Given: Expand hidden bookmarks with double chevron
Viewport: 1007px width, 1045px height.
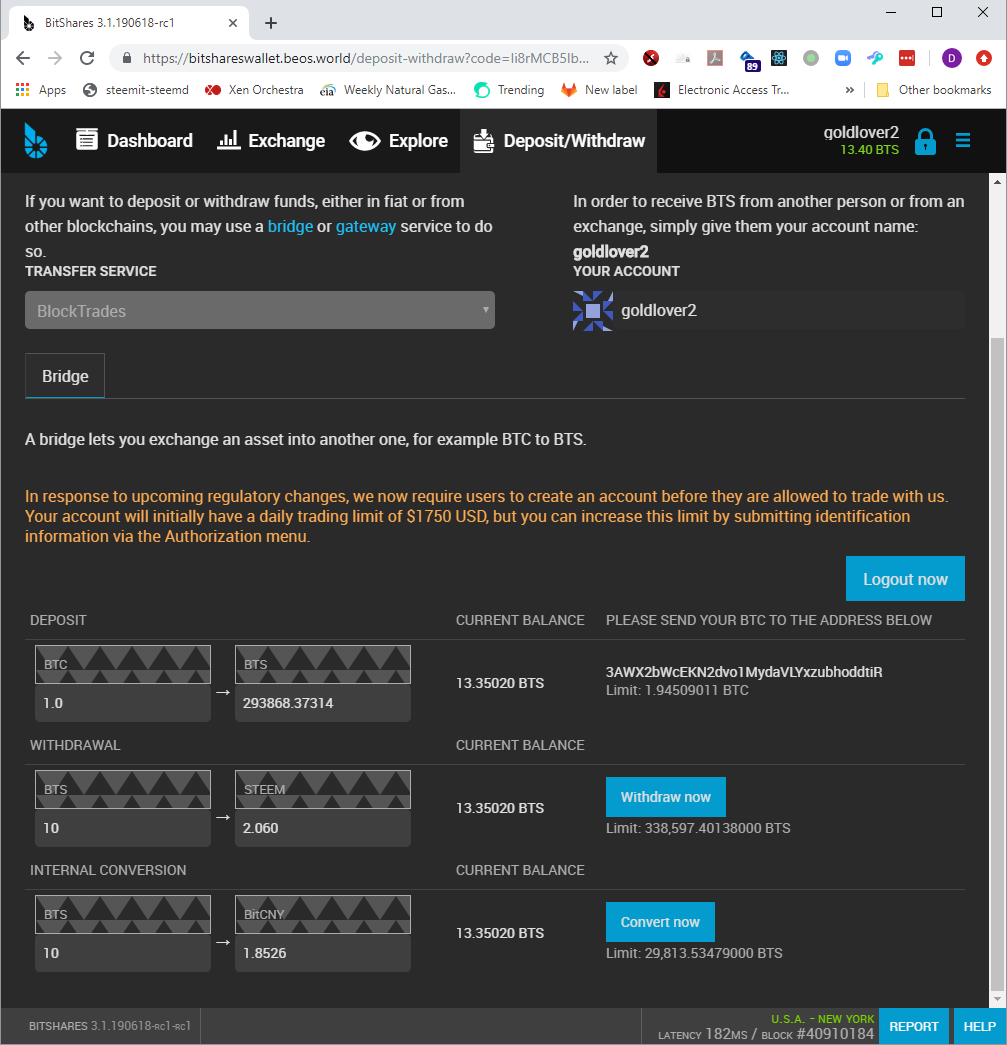Looking at the screenshot, I should [850, 89].
